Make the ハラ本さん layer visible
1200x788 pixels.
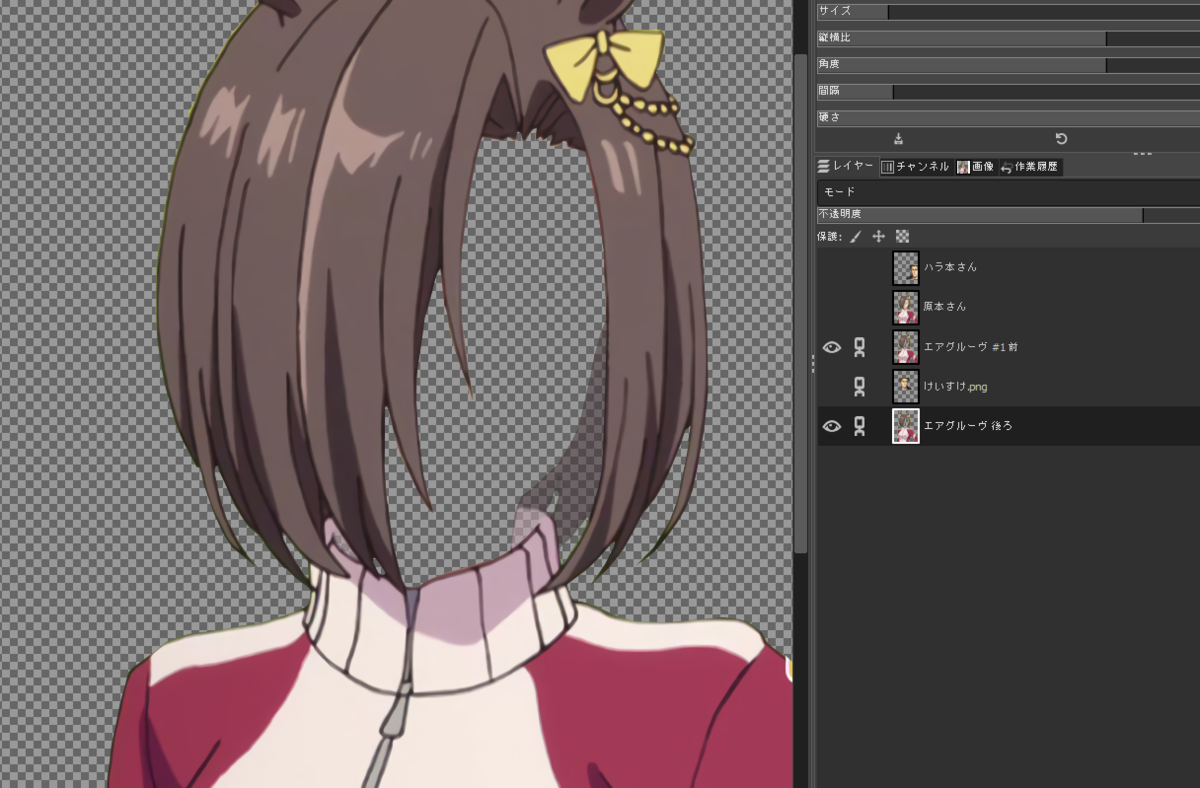pos(831,267)
